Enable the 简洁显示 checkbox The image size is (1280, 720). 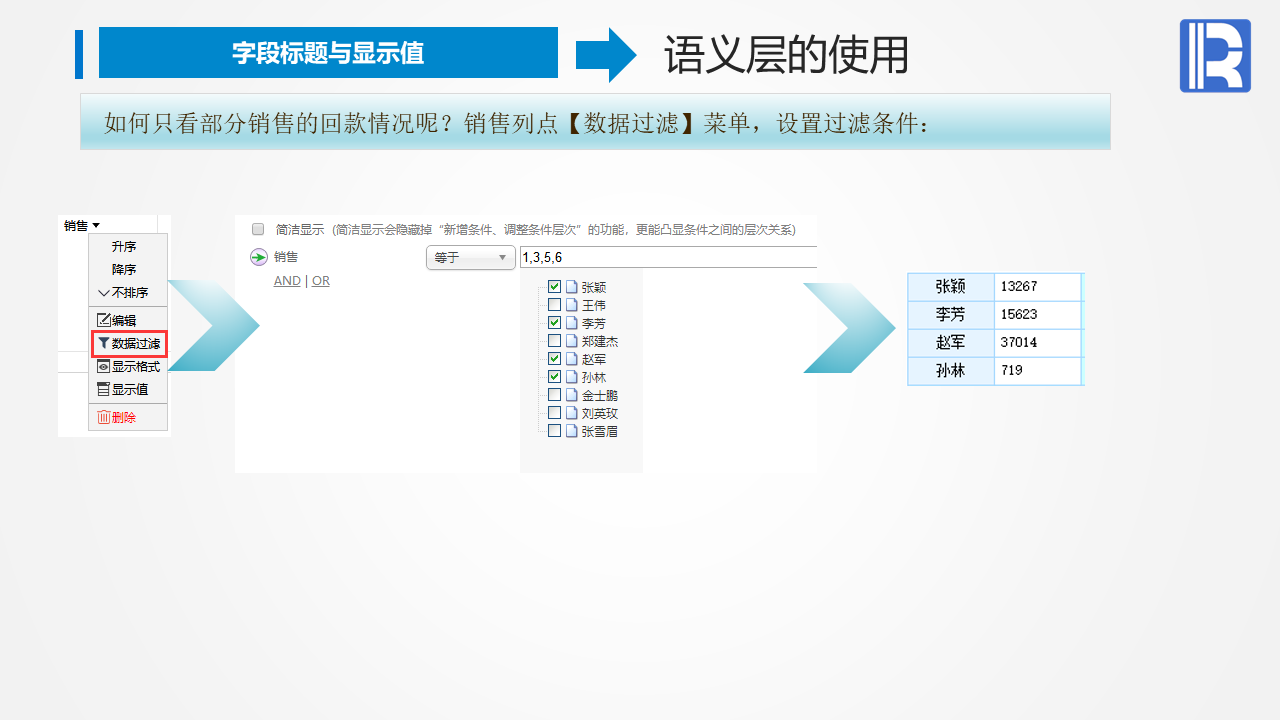click(258, 229)
